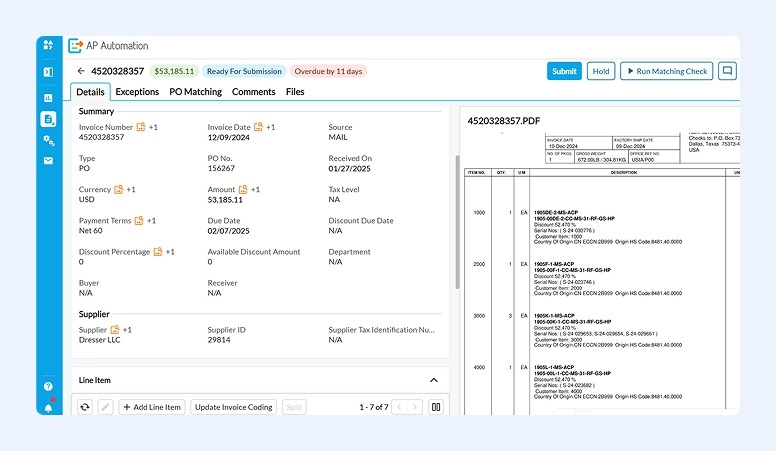Viewport: 776px width, 451px height.
Task: Open the analytics chart icon in sidebar
Action: (48, 97)
